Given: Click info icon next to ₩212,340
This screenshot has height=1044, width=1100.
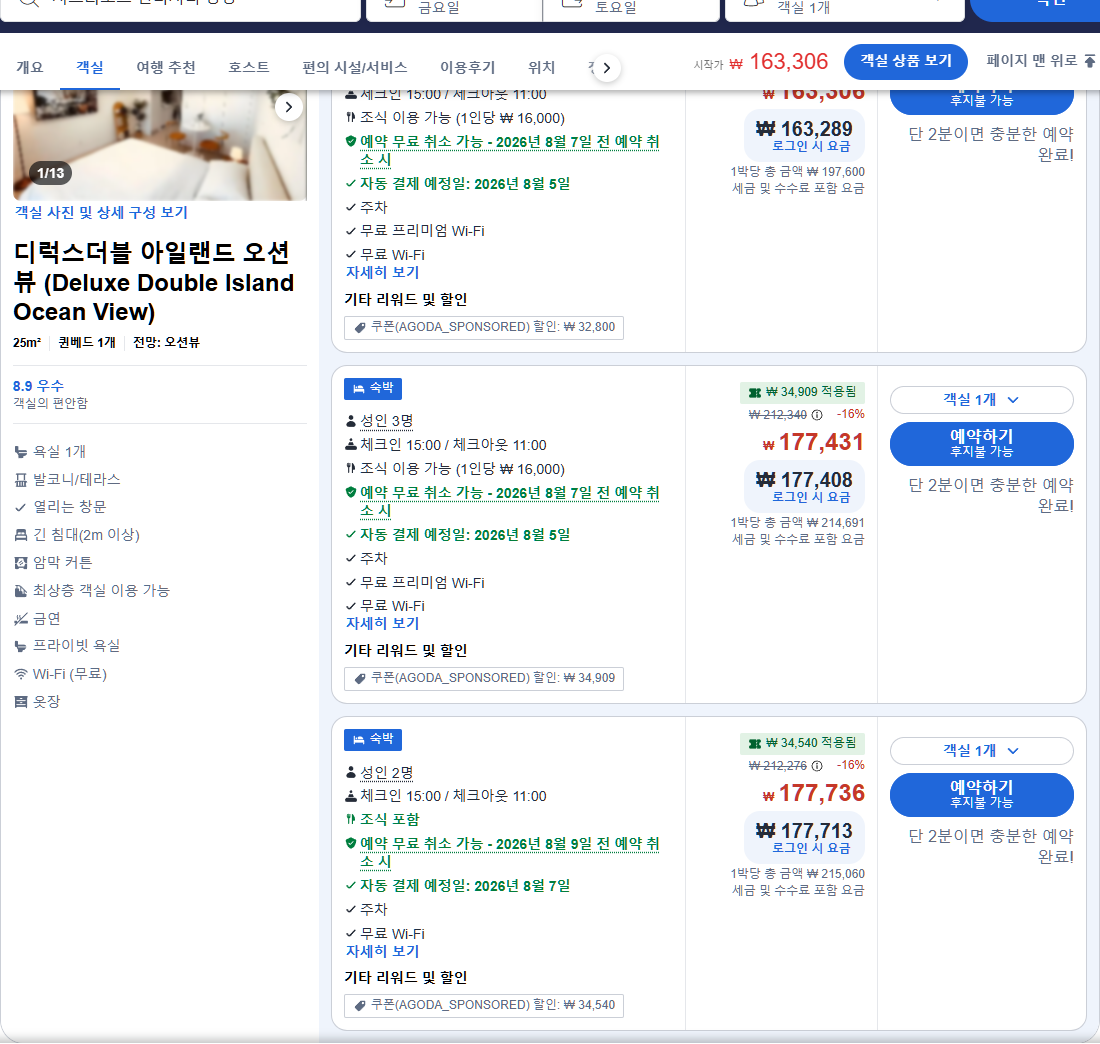Looking at the screenshot, I should pos(817,415).
